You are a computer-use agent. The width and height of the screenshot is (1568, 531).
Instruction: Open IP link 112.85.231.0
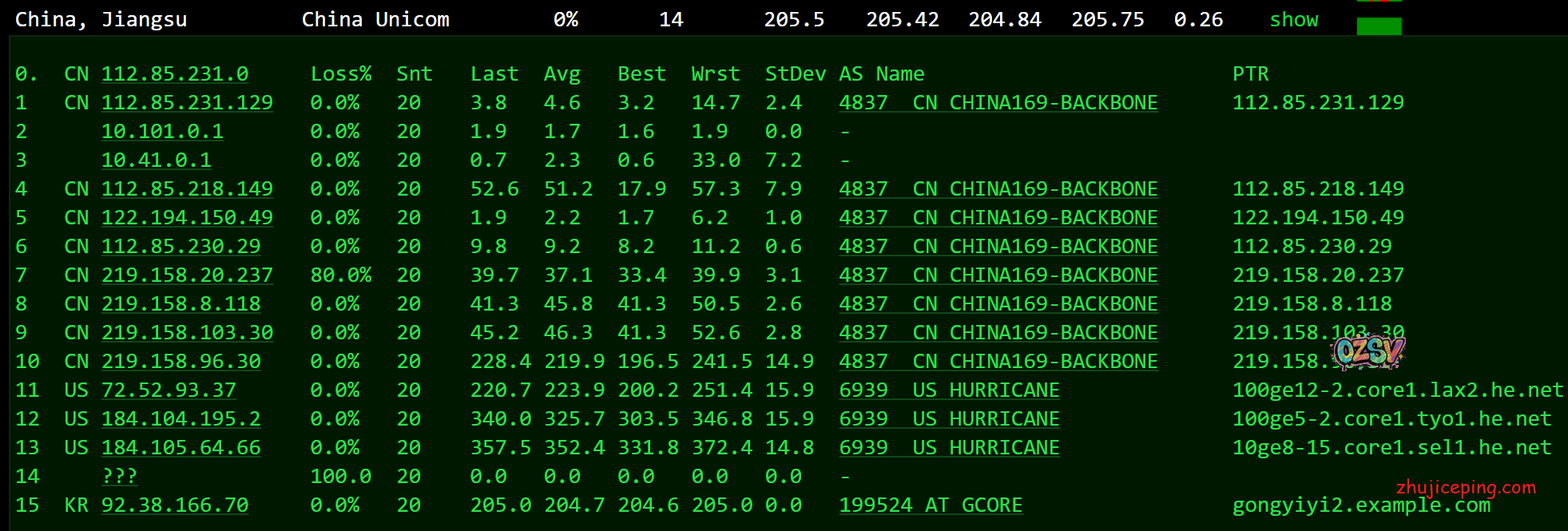click(x=175, y=74)
